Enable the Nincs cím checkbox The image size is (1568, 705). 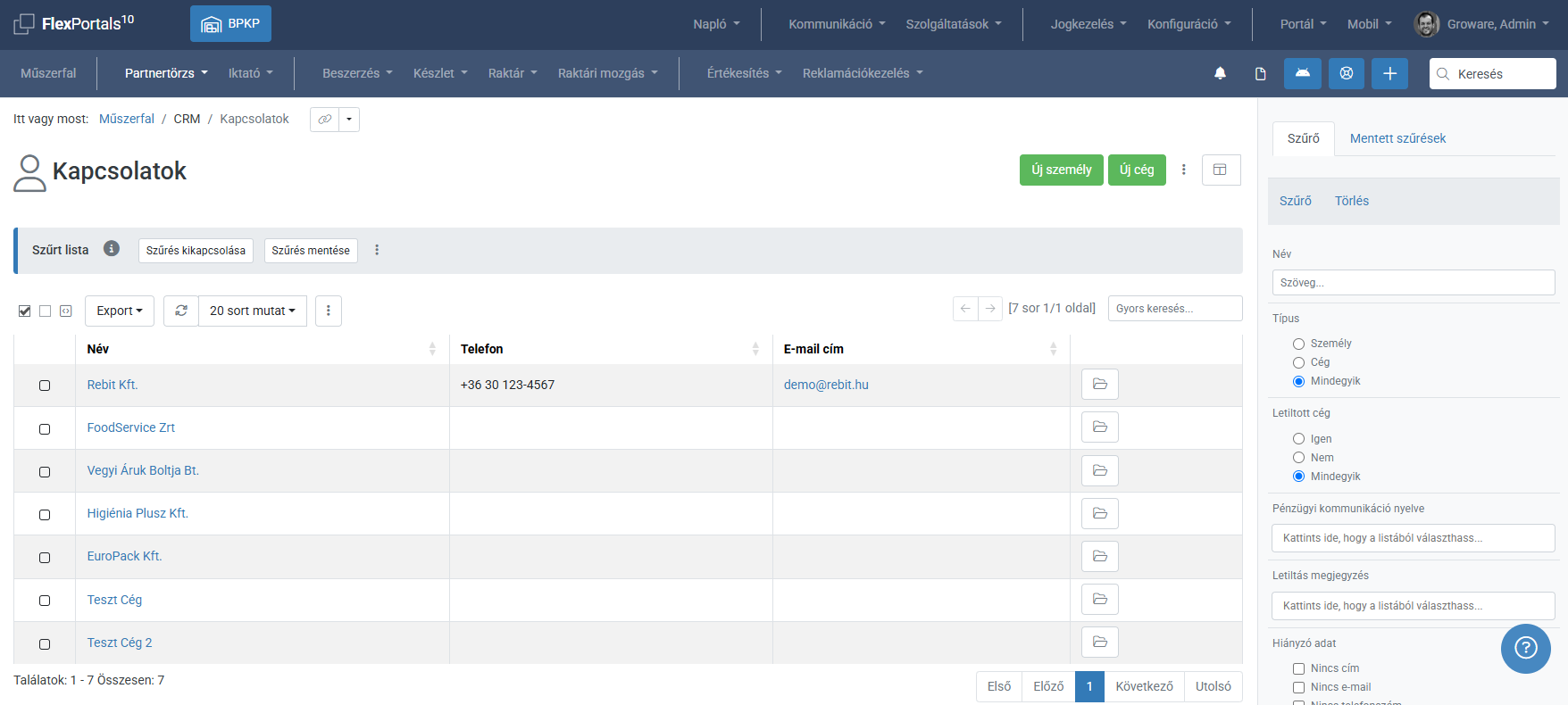[x=1299, y=668]
